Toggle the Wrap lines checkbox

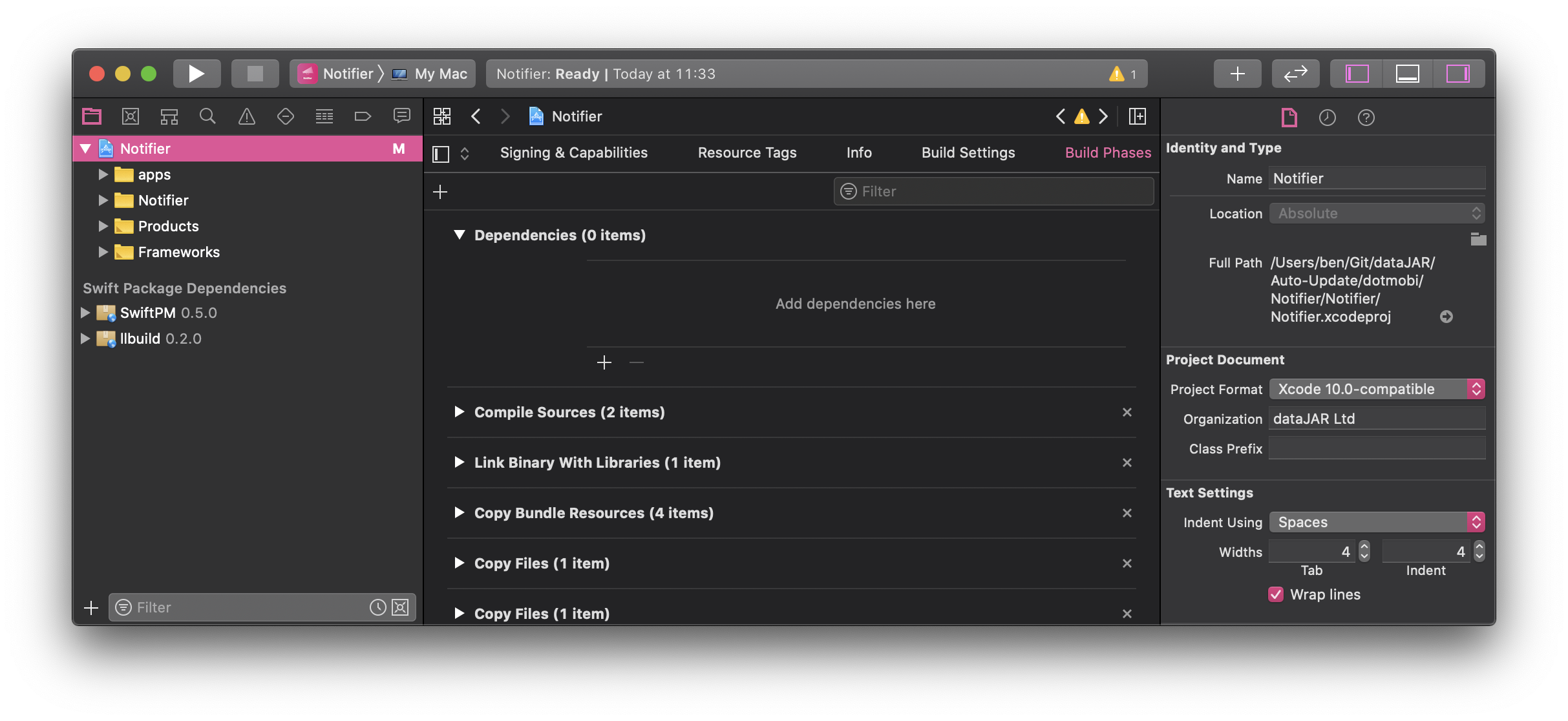[x=1276, y=594]
